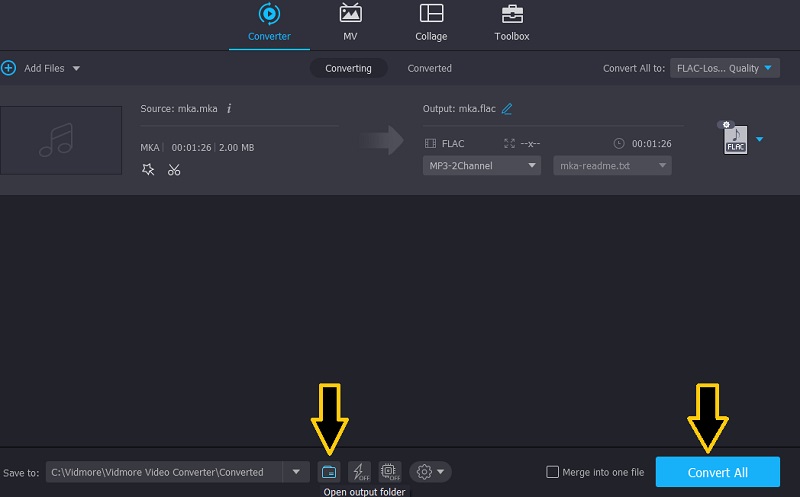Click the scissors cut icon
This screenshot has width=800, height=497.
pyautogui.click(x=174, y=170)
